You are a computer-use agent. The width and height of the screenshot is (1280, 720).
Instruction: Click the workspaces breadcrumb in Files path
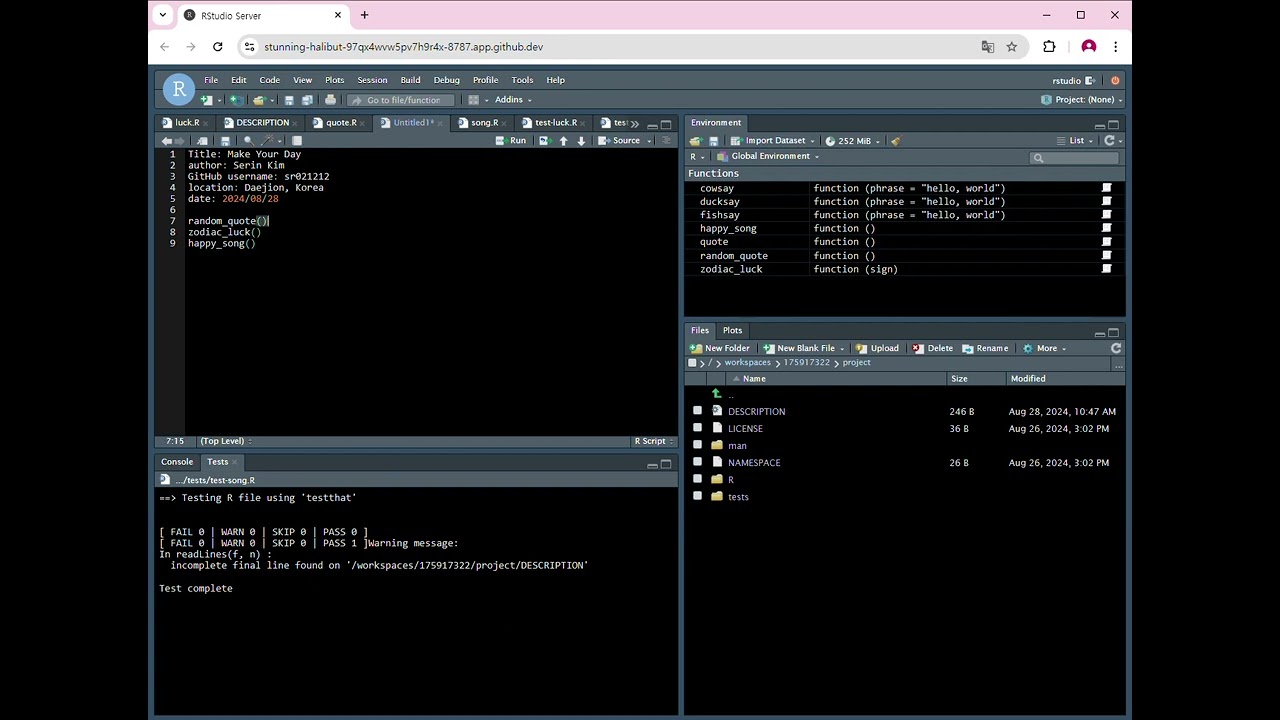tap(747, 363)
